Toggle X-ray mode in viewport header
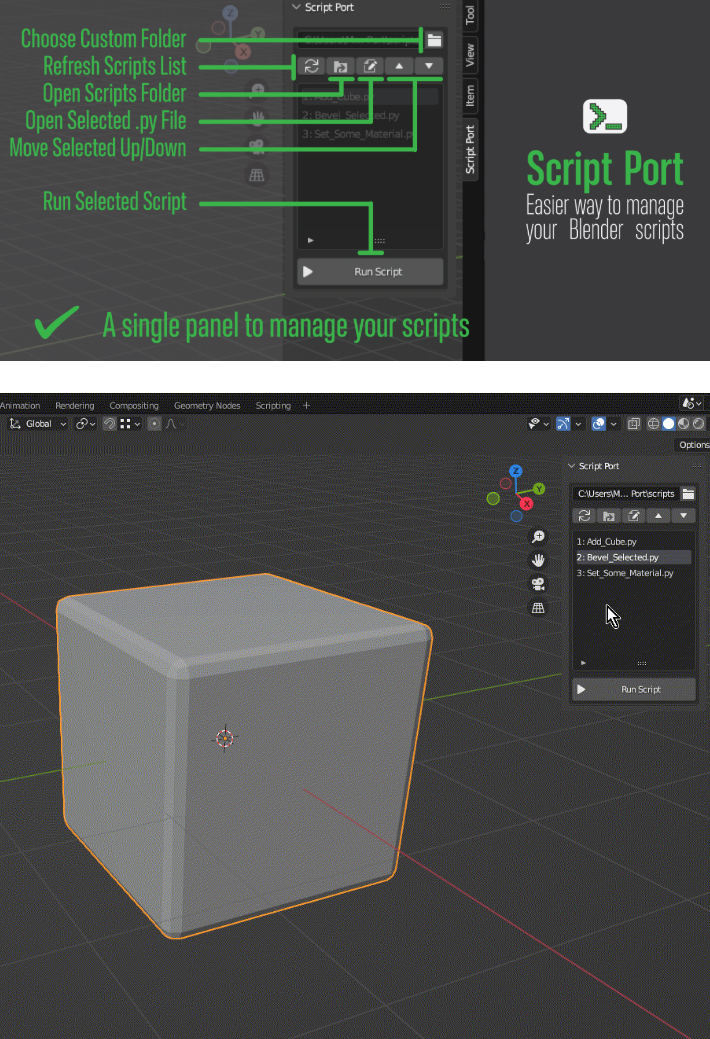This screenshot has width=710, height=1039. click(x=634, y=423)
